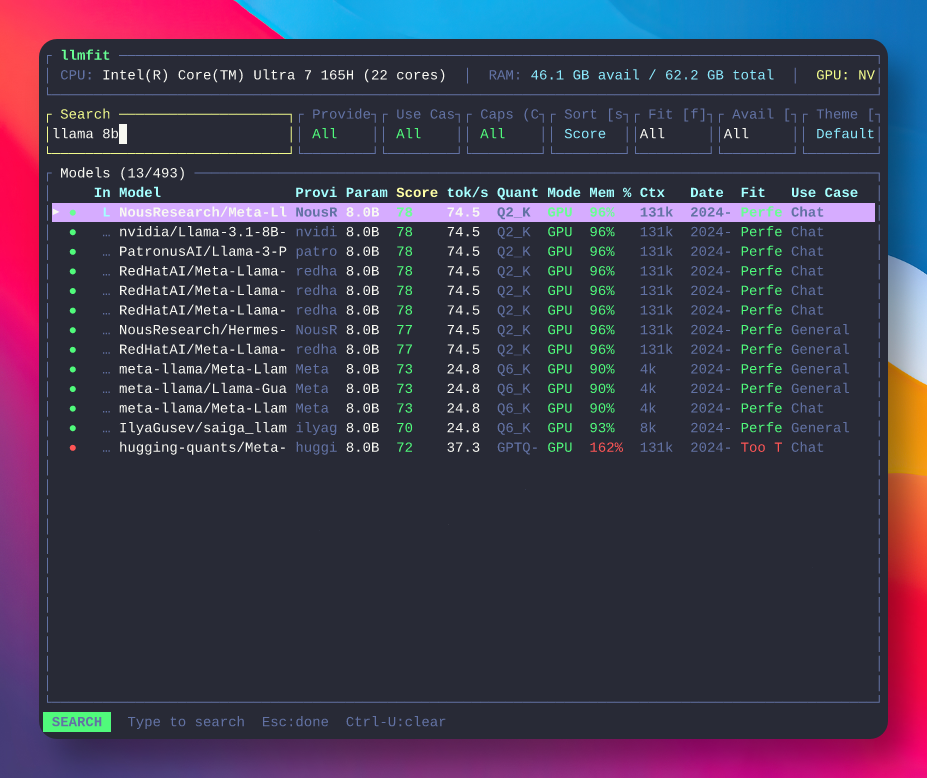Click the 'Type to search' hint
927x778 pixels.
click(x=186, y=722)
